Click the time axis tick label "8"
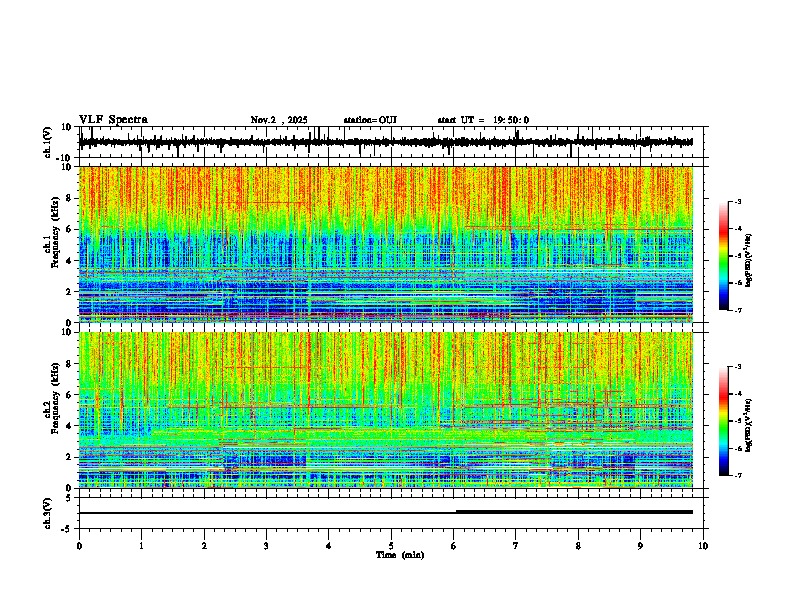This screenshot has width=792, height=612. [578, 546]
